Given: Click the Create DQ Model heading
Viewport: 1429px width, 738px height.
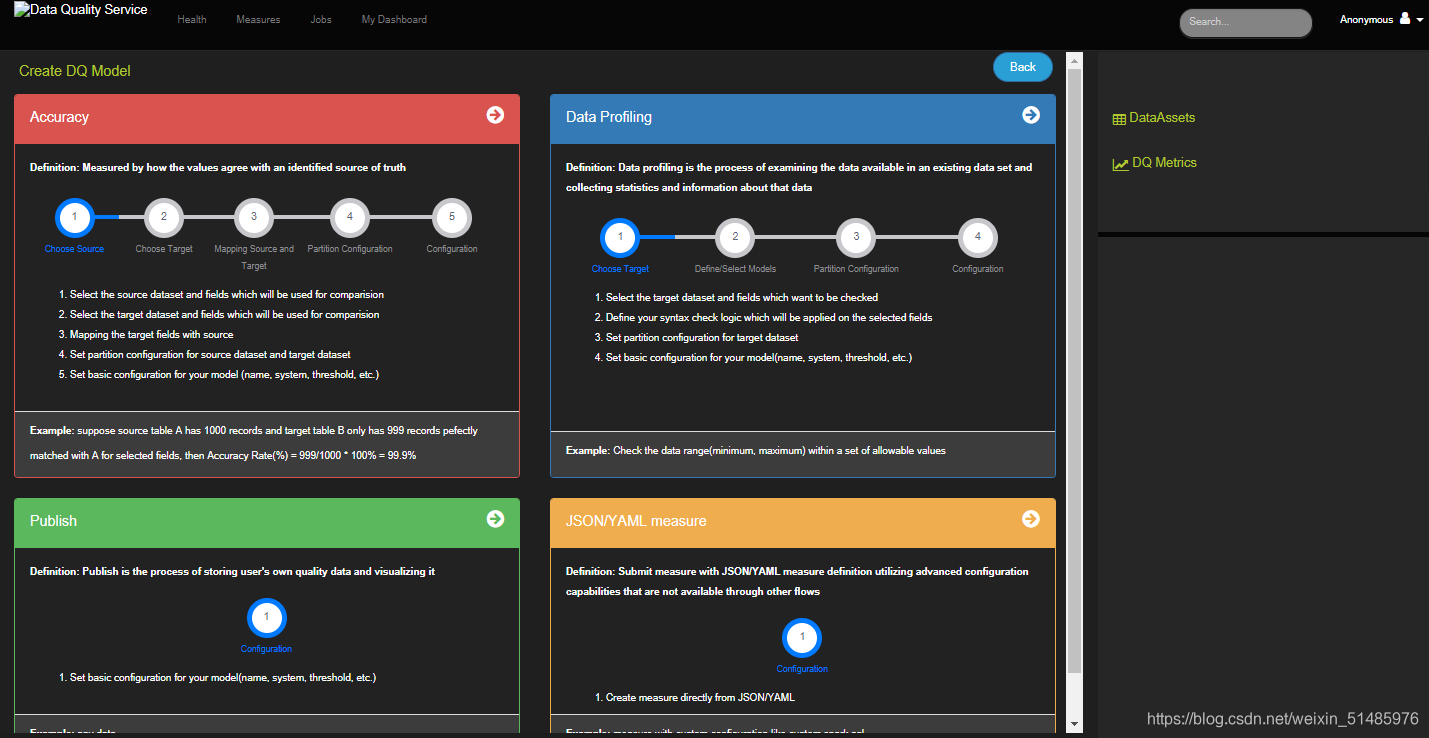Looking at the screenshot, I should coord(75,71).
